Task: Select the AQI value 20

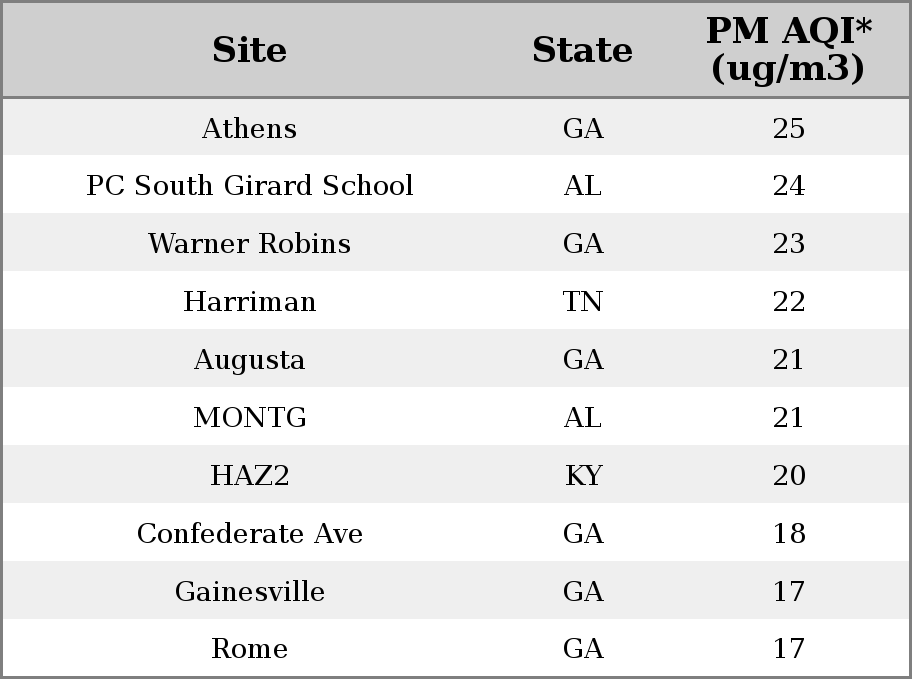Action: [789, 475]
